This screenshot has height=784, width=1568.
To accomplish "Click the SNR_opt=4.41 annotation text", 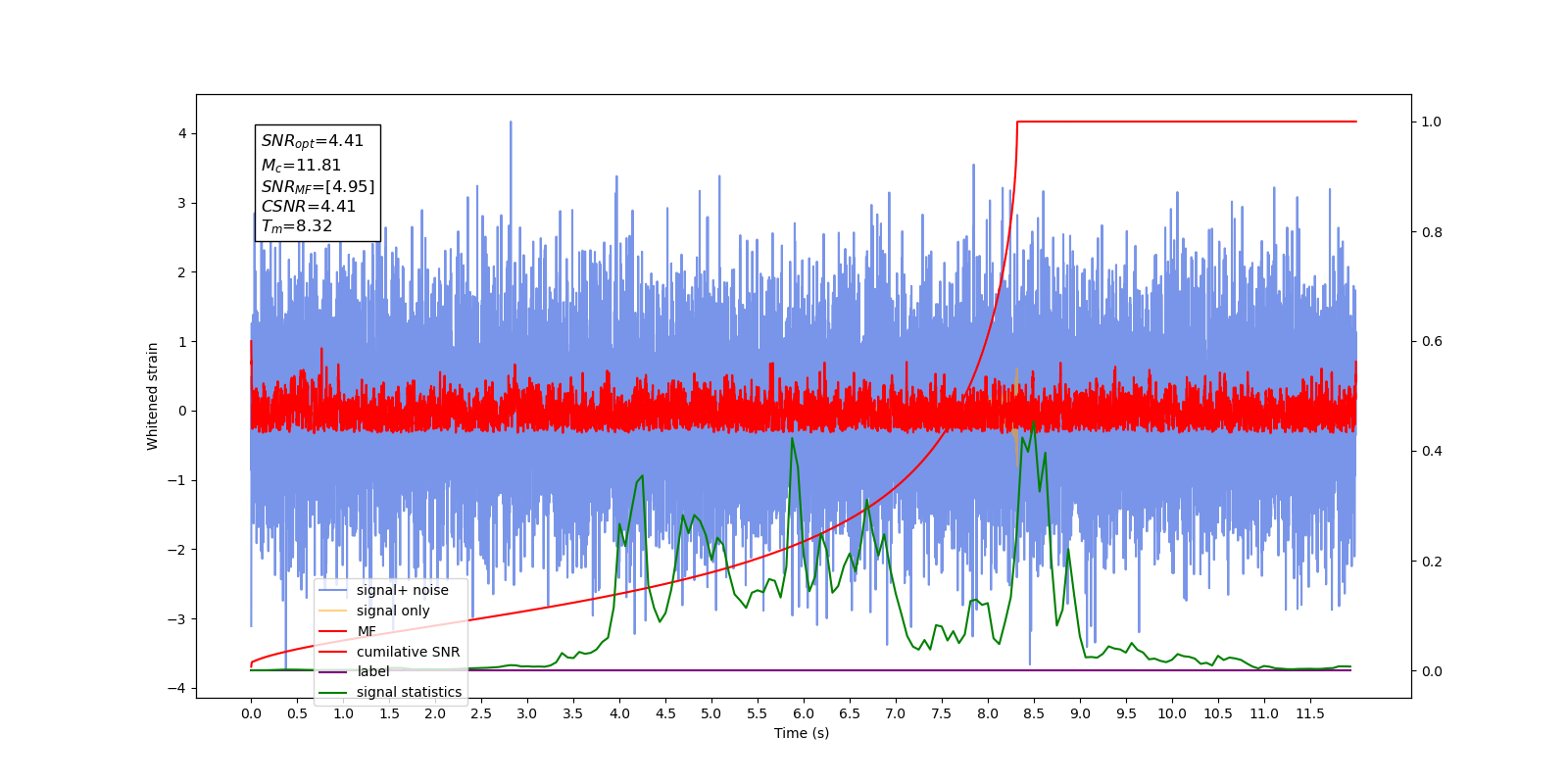I will pyautogui.click(x=312, y=142).
